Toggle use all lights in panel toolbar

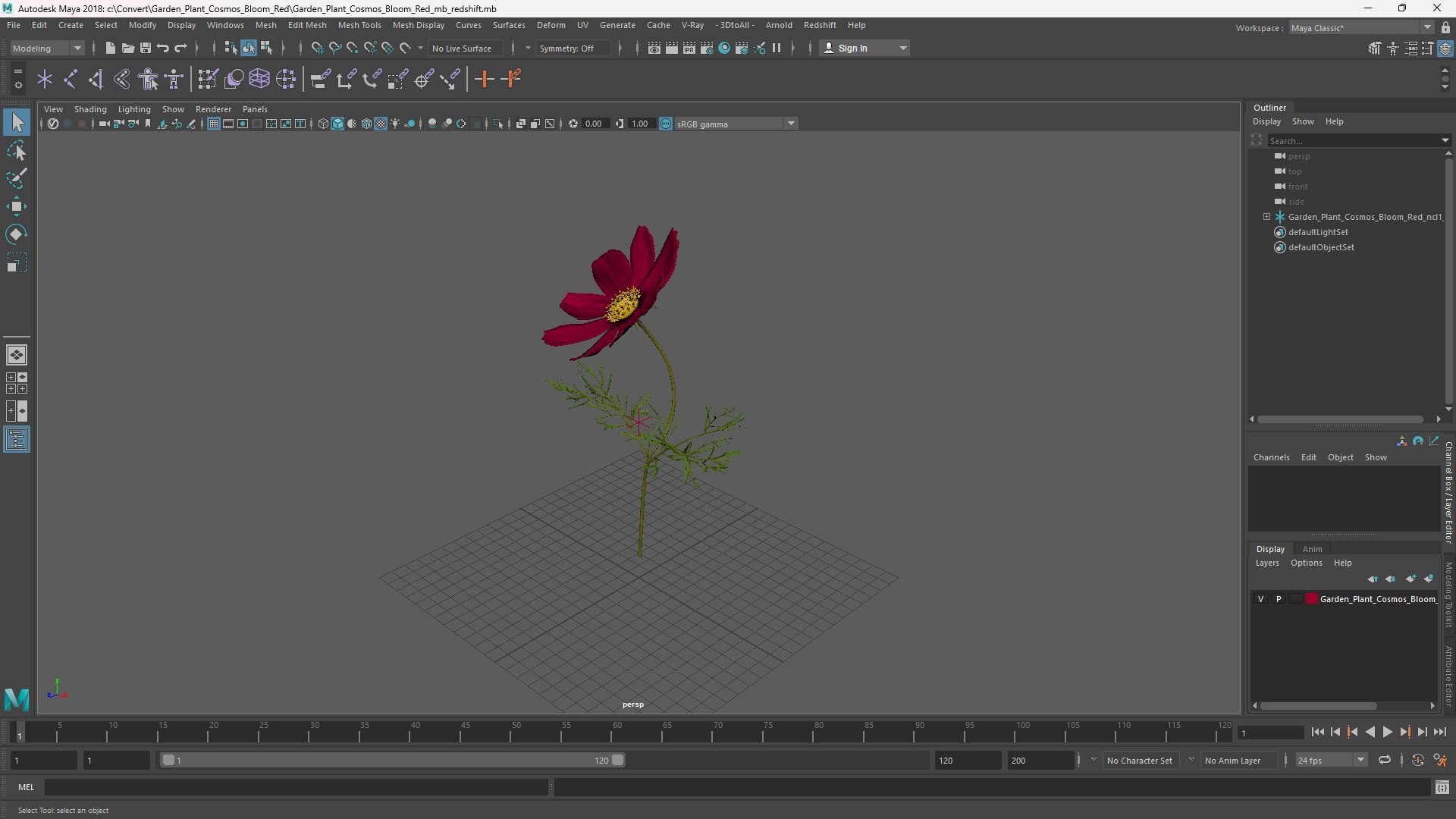pyautogui.click(x=395, y=124)
